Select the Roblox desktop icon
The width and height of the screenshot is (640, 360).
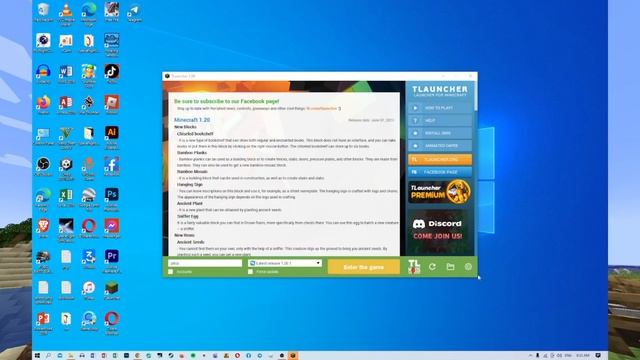[112, 104]
